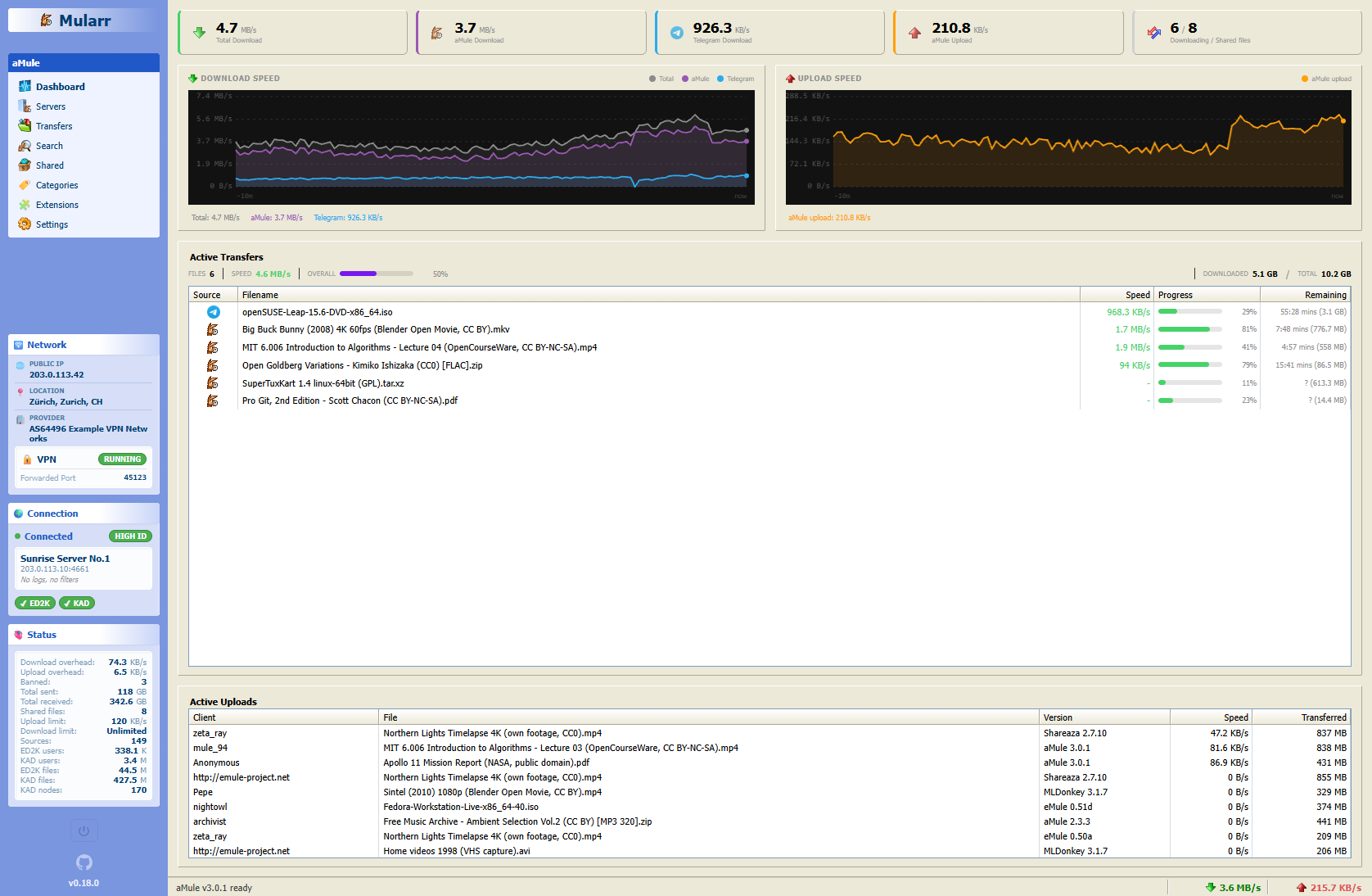Click the Total Download green arrow icon
This screenshot has width=1372, height=896.
[199, 33]
